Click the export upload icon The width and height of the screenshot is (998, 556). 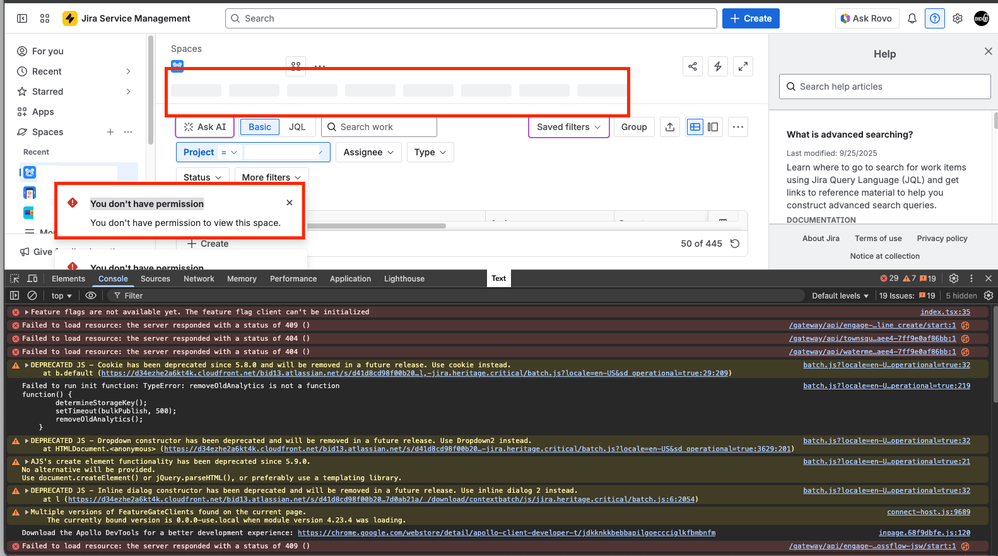(670, 127)
